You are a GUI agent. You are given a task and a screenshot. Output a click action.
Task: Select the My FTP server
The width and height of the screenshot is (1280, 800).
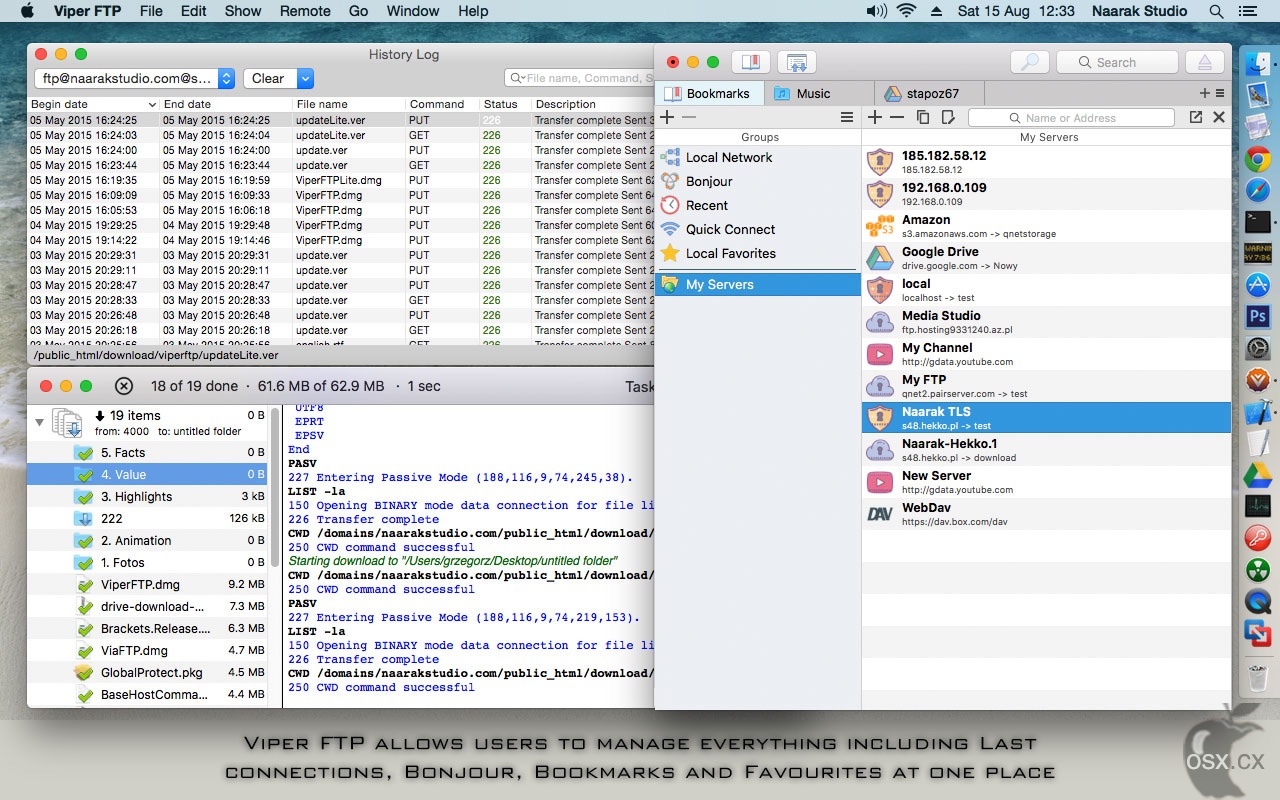pos(1046,386)
